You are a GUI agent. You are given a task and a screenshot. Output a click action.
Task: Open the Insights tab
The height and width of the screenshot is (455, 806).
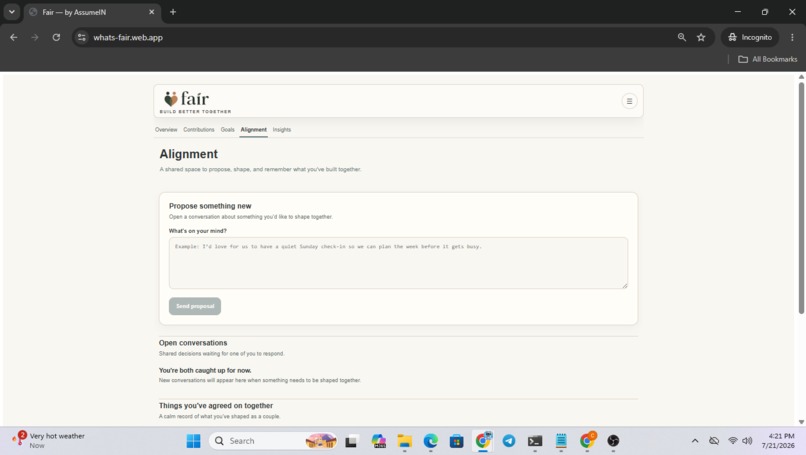click(282, 130)
